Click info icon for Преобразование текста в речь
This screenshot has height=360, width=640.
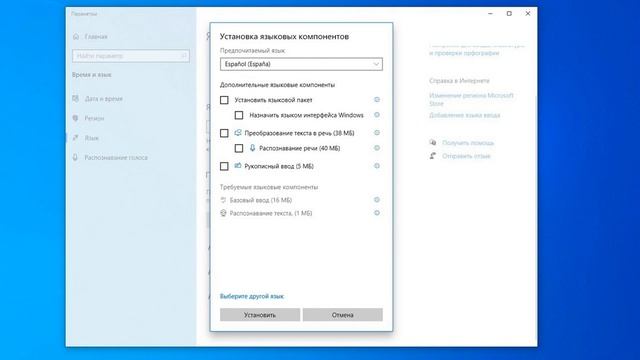pos(377,133)
